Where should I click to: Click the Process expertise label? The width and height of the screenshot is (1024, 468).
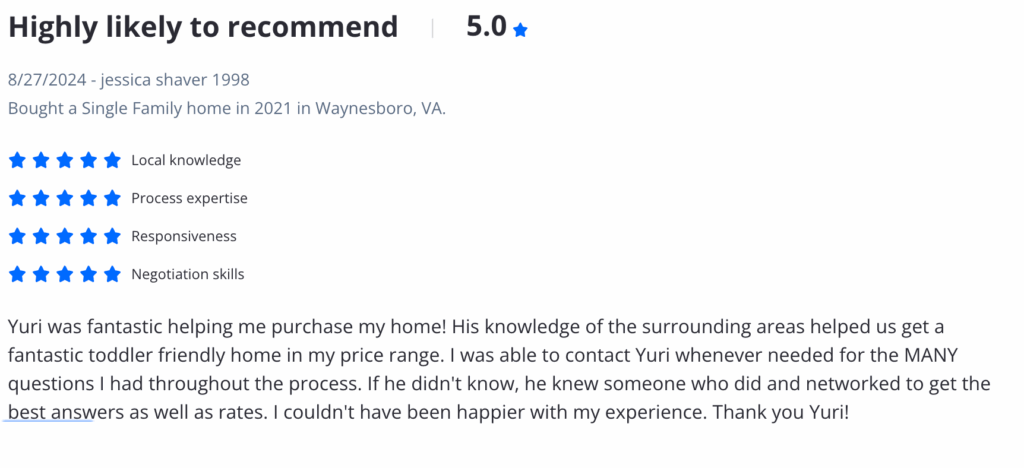pos(189,198)
